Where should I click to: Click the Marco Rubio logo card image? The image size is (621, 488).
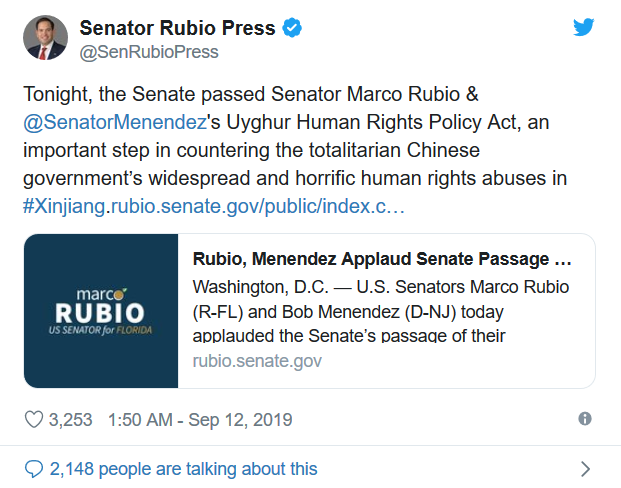[101, 311]
